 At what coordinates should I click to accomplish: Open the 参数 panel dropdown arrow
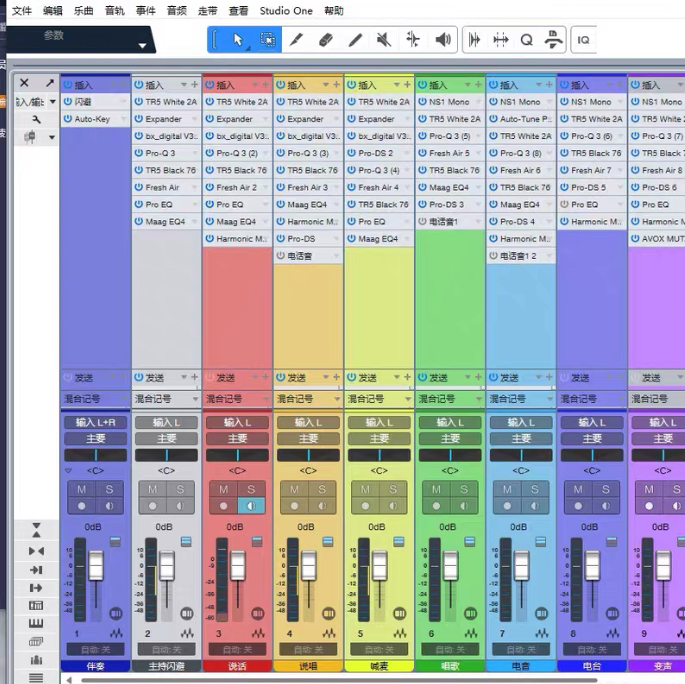pyautogui.click(x=142, y=45)
